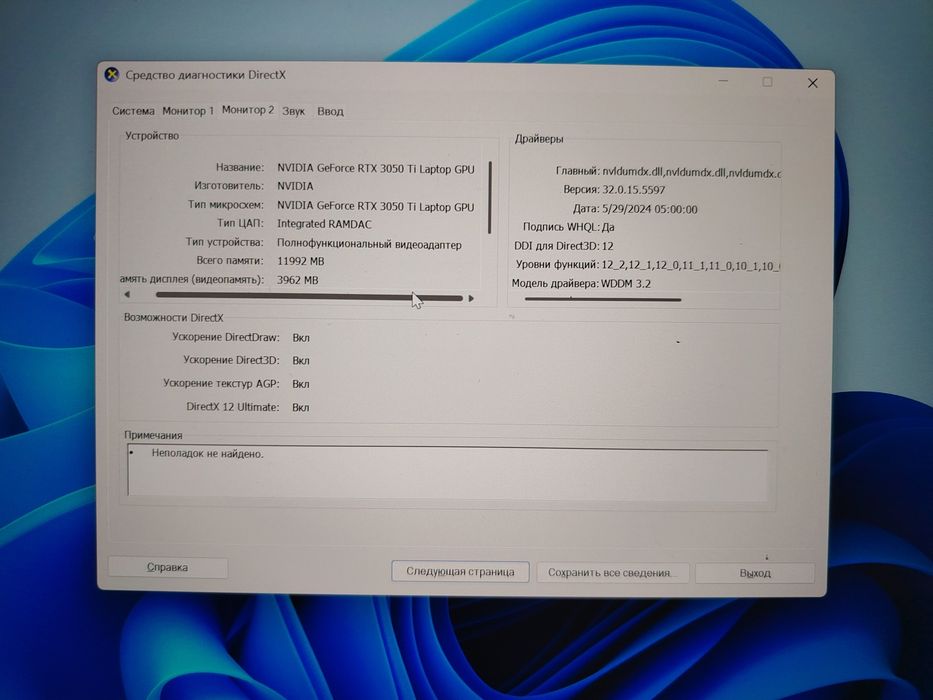Click main driver value 'nvldumdx.dll,...'
This screenshot has height=700, width=933.
coord(691,173)
